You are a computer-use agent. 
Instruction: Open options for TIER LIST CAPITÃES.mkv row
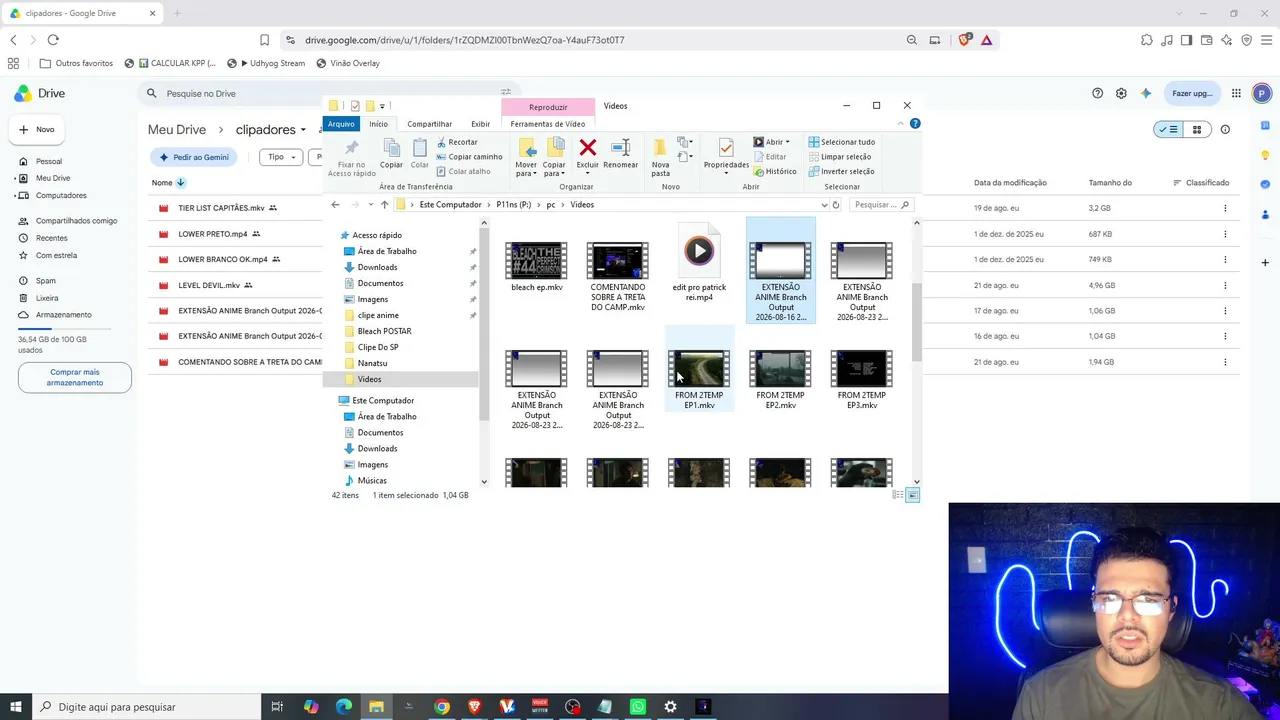coord(1225,208)
